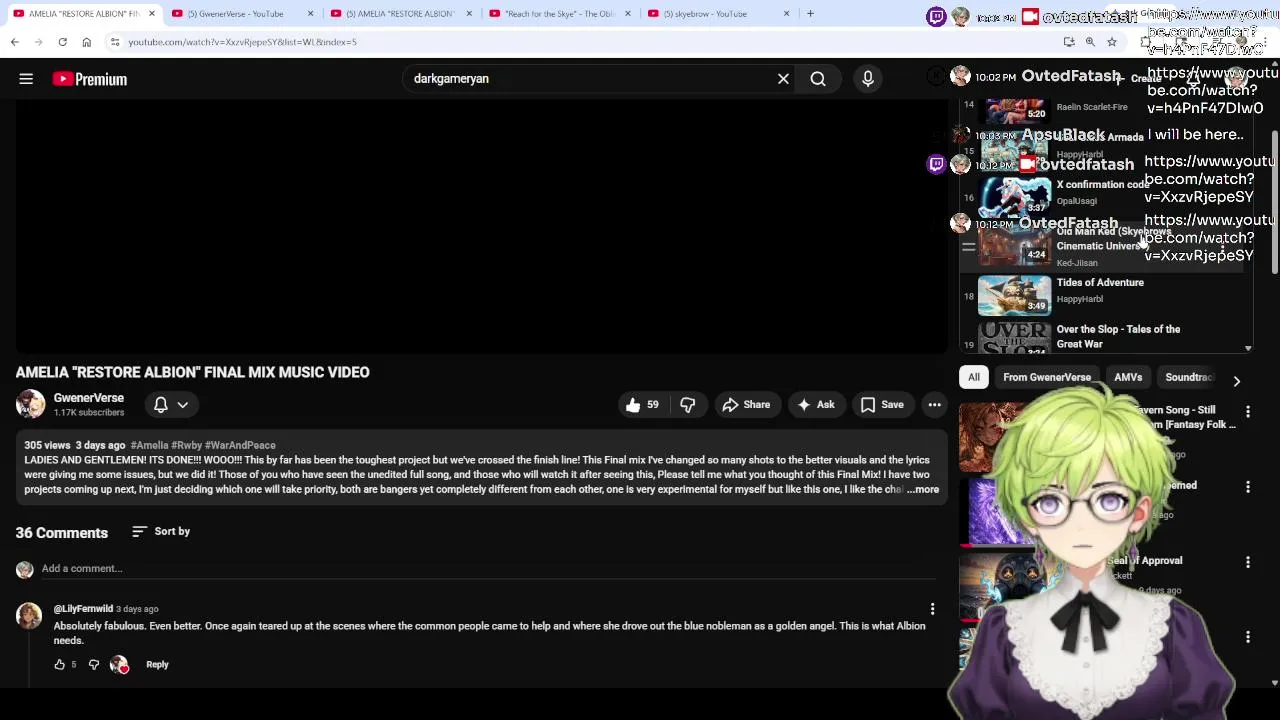Open menu for Seal of Approval recommendation
1280x720 pixels.
point(1247,562)
